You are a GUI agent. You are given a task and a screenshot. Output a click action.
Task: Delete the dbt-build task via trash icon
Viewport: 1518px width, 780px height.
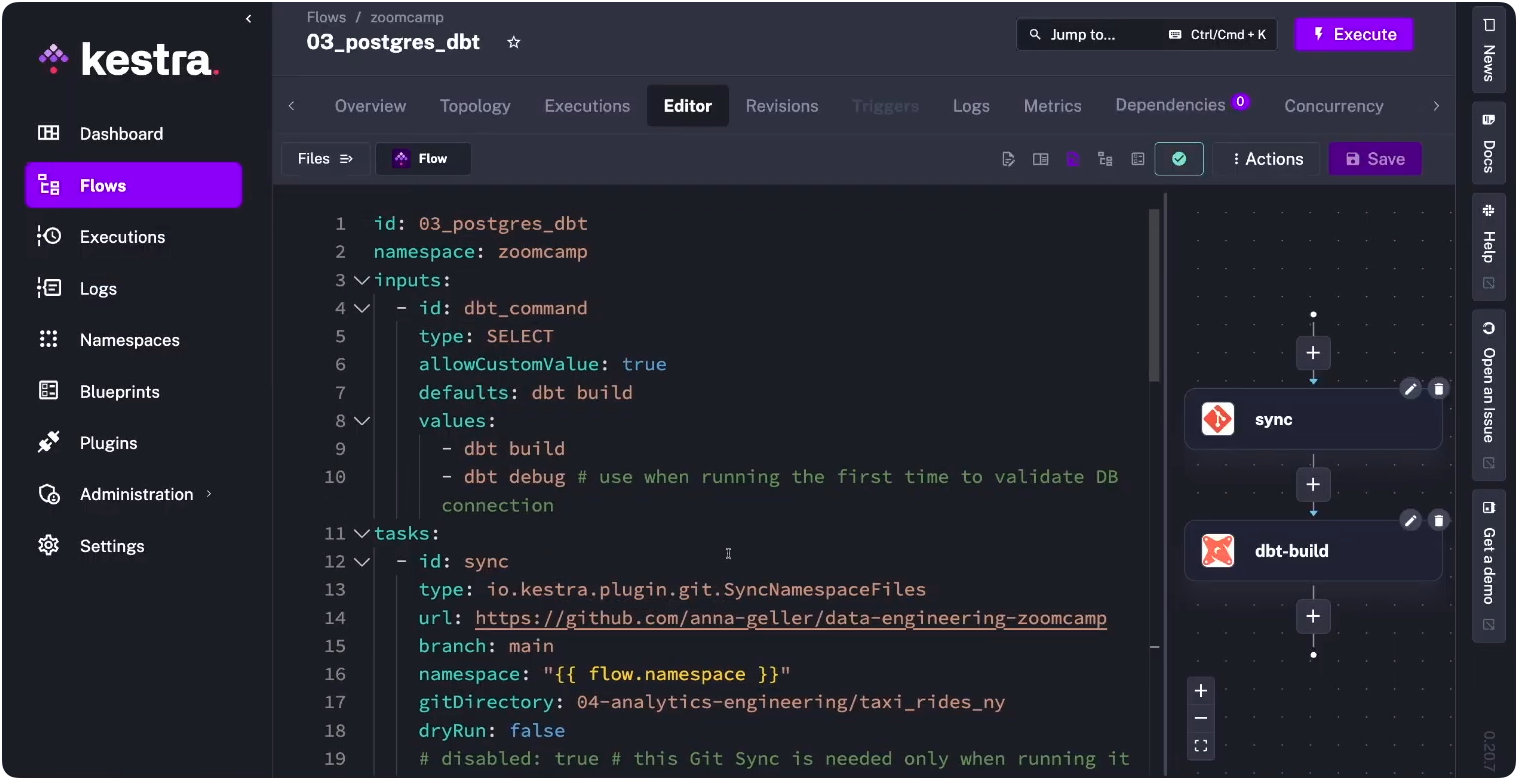[1440, 520]
